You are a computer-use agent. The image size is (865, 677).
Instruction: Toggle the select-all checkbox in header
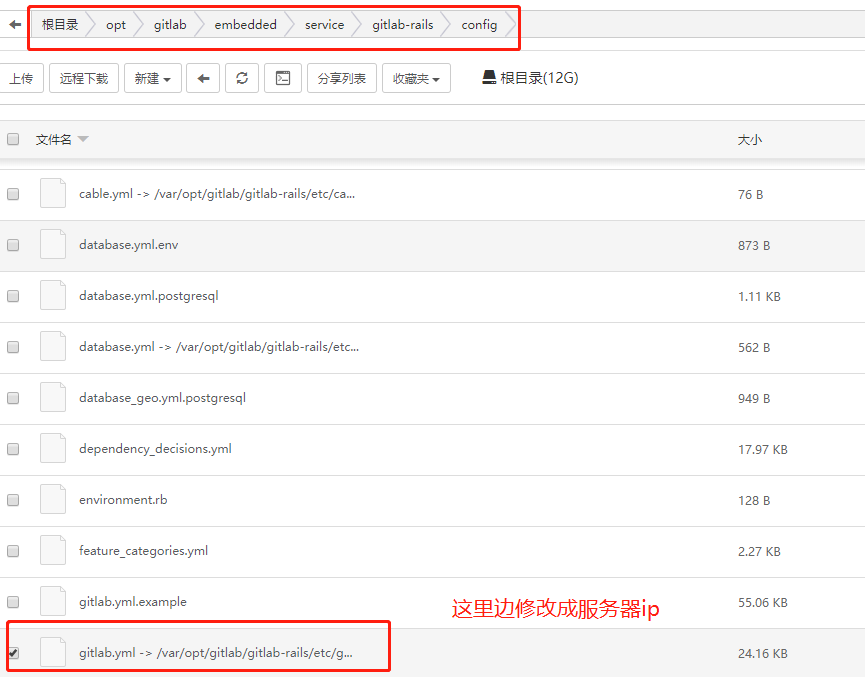click(x=13, y=139)
